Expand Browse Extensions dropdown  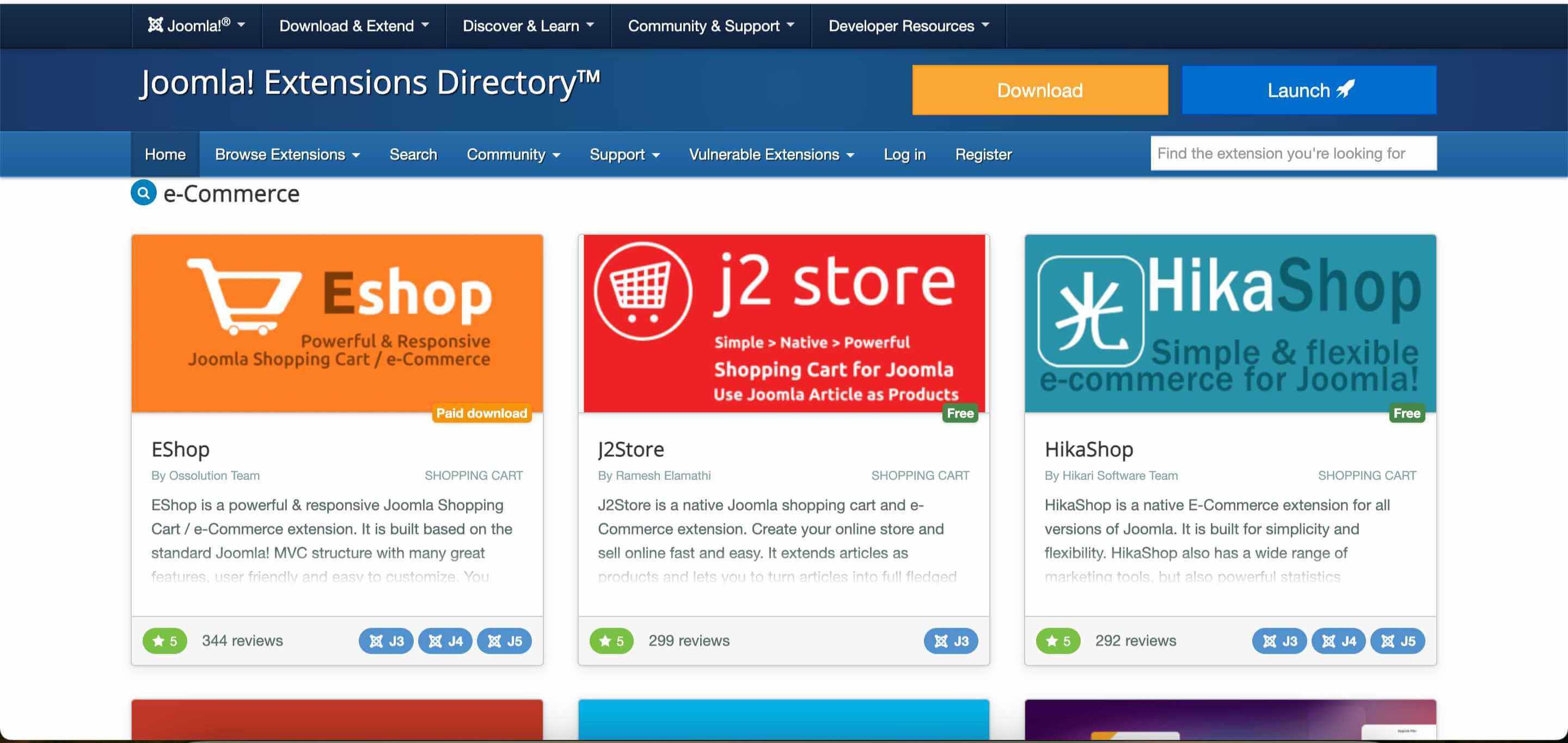point(287,154)
